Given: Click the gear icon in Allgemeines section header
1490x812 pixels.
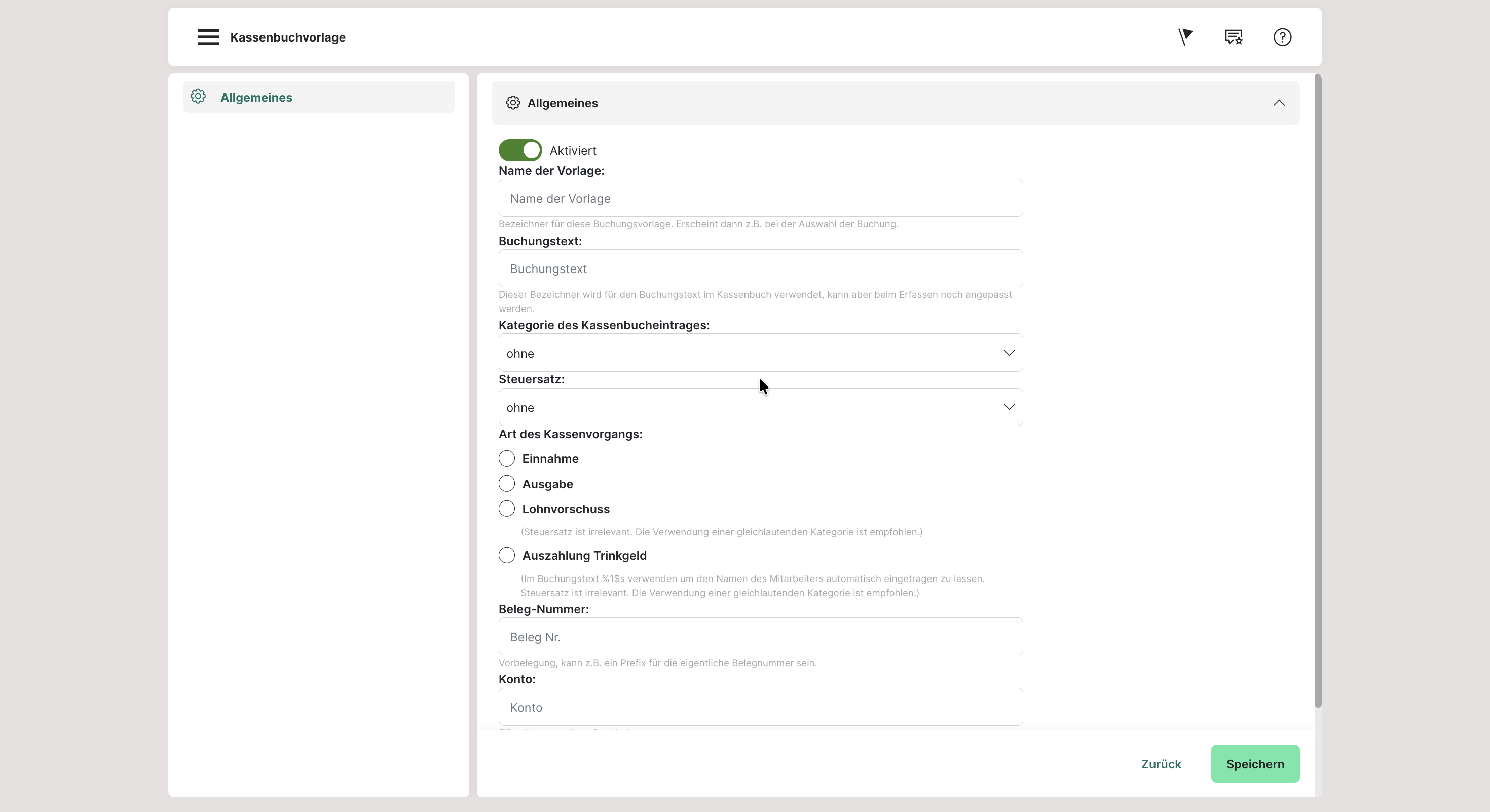Looking at the screenshot, I should click(512, 103).
